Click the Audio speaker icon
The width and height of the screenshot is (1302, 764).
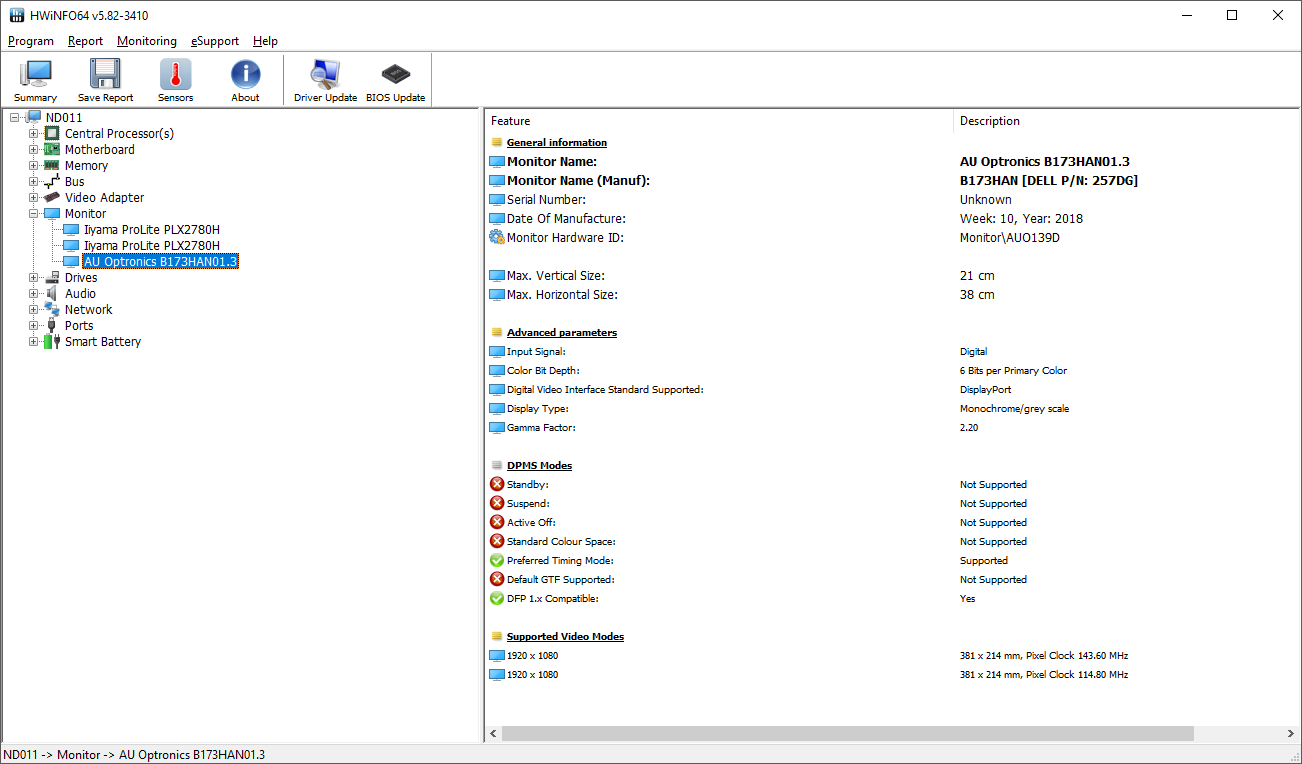[51, 294]
